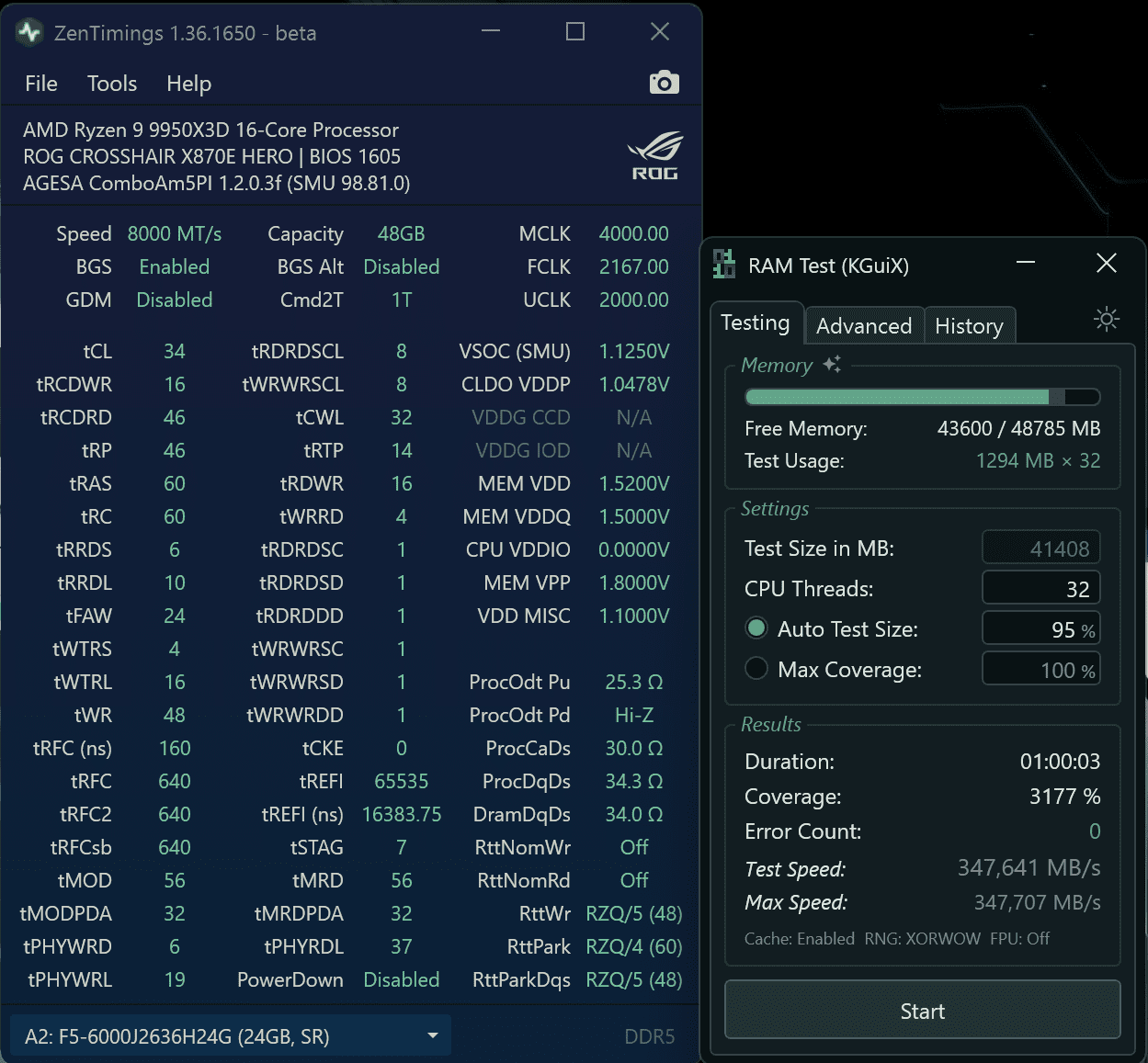Click the Test Speed 347,641 MB/s value

1029,868
